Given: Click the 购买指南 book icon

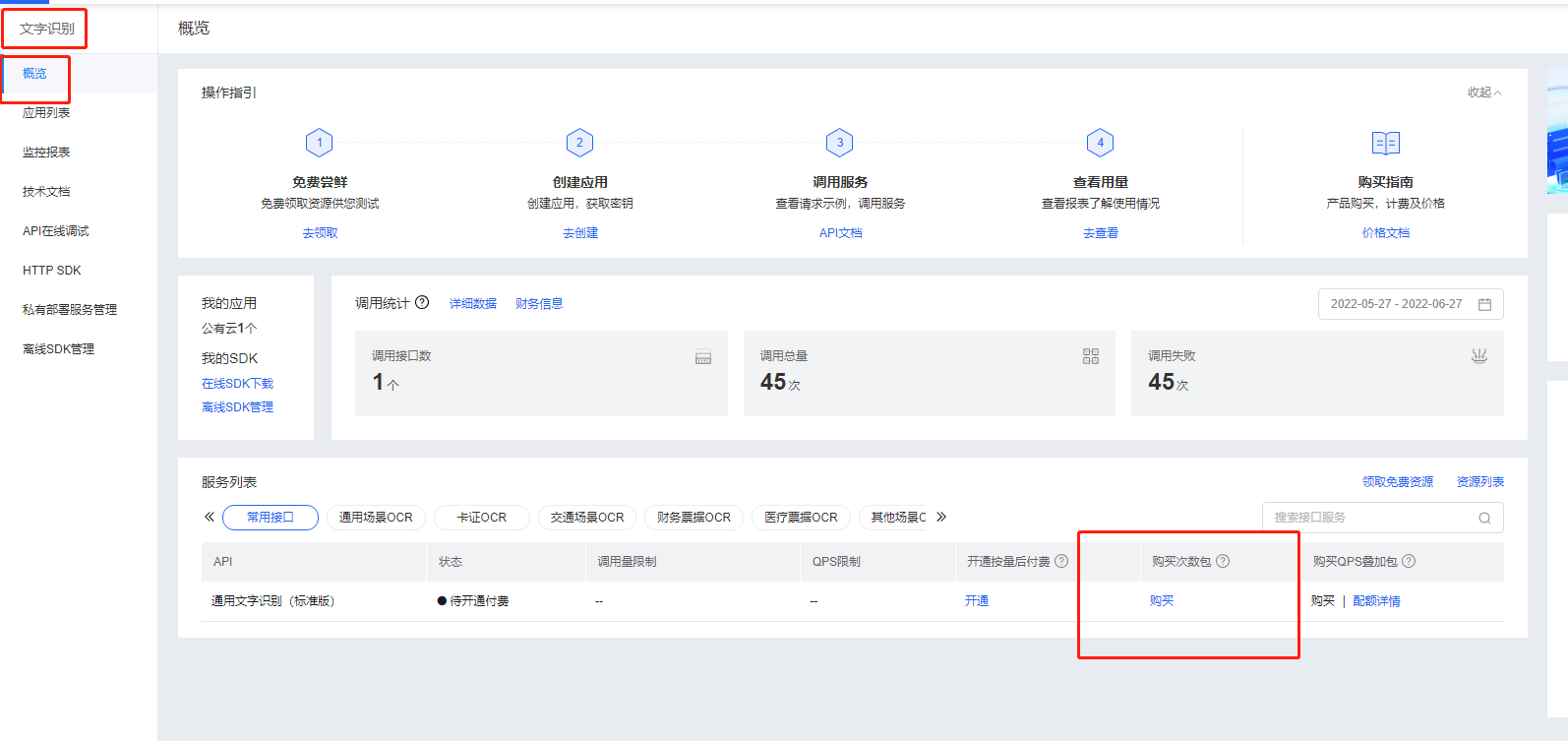Looking at the screenshot, I should pos(1386,143).
